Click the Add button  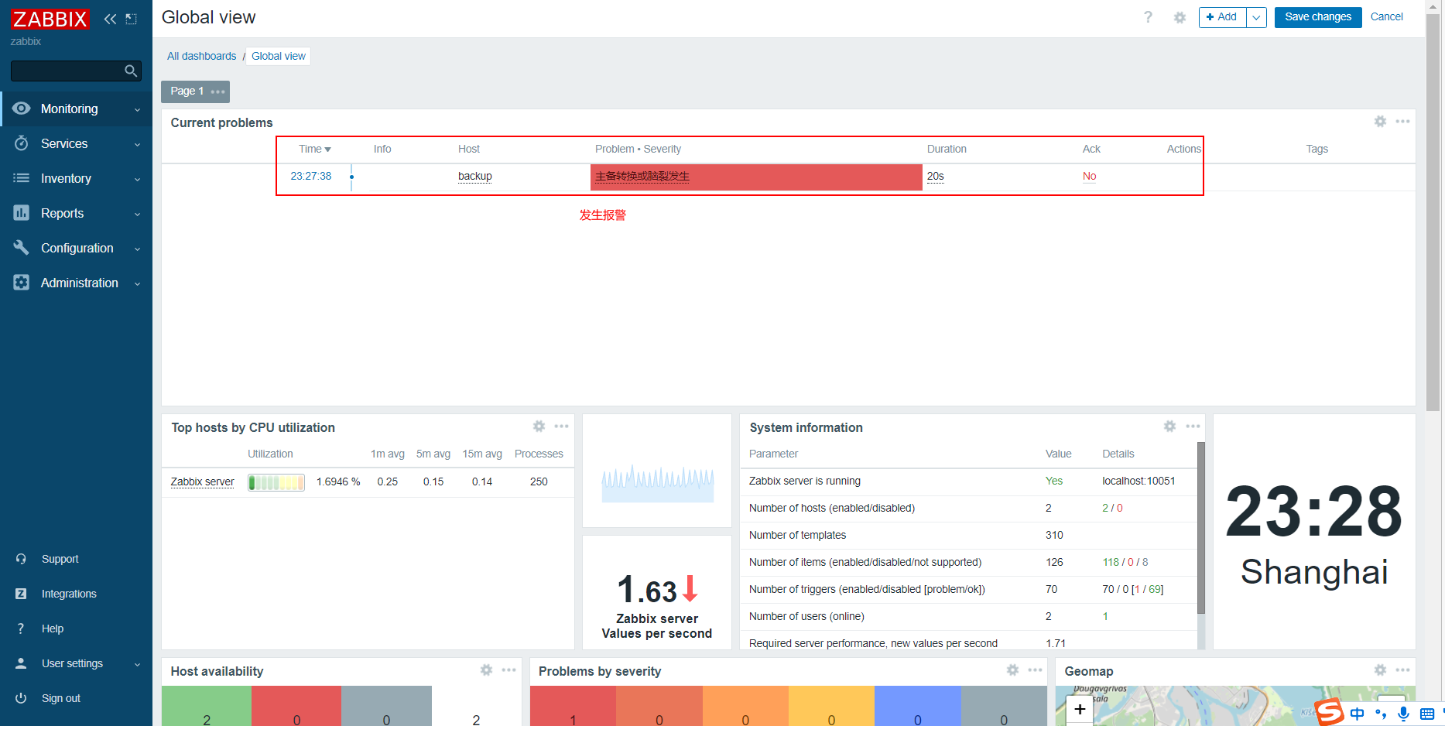pos(1222,17)
